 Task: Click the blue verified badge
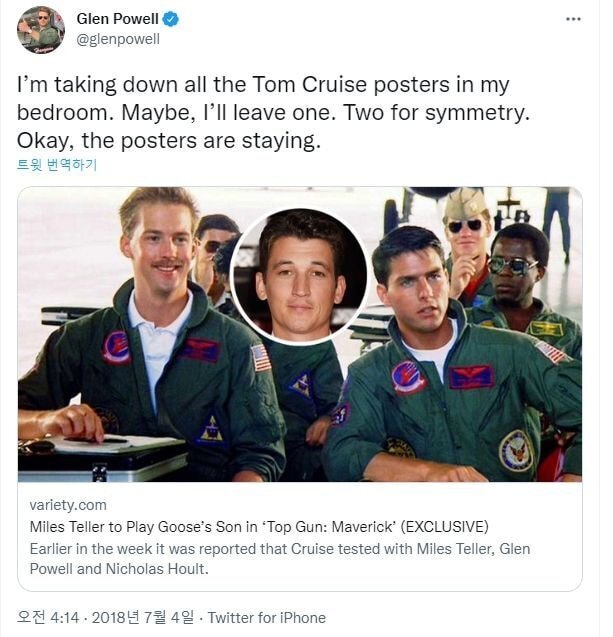pos(172,19)
